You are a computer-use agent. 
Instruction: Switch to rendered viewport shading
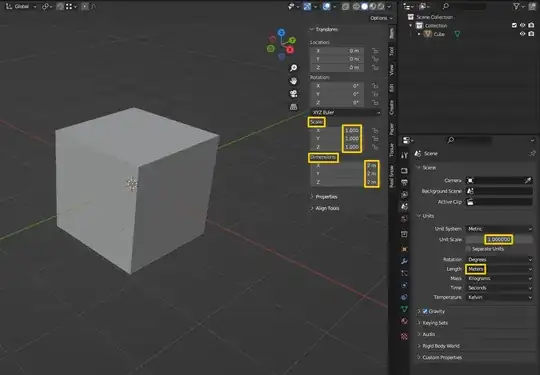(381, 6)
